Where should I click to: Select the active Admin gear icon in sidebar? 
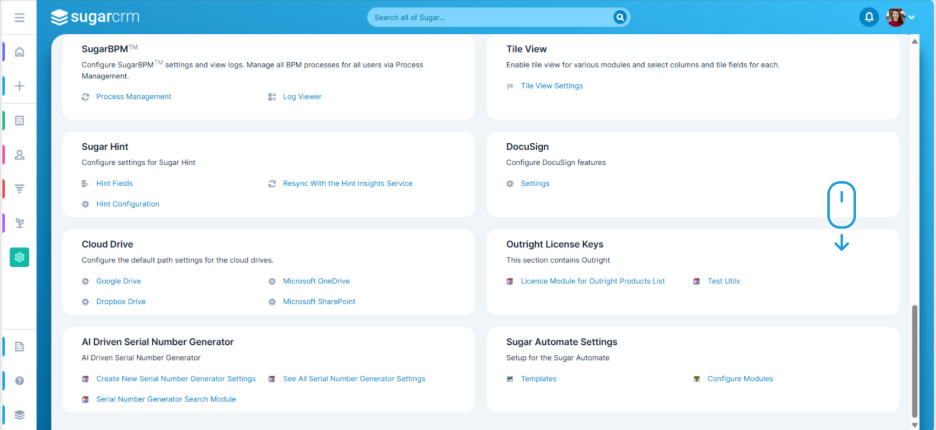19,257
